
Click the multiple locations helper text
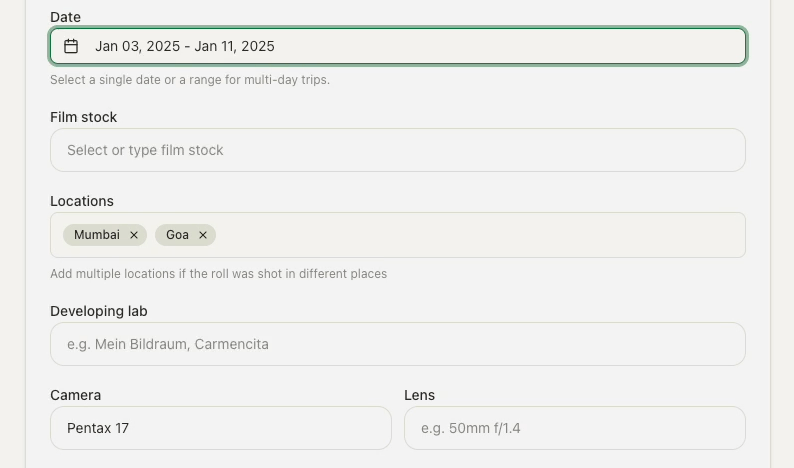(x=218, y=273)
